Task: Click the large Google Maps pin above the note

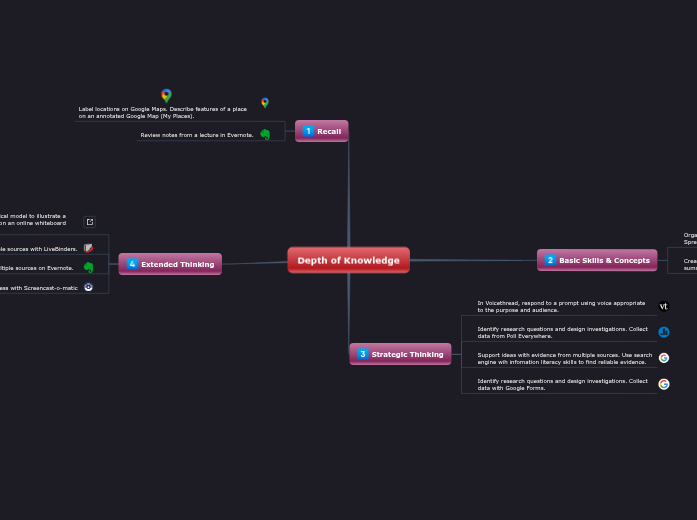Action: point(166,95)
